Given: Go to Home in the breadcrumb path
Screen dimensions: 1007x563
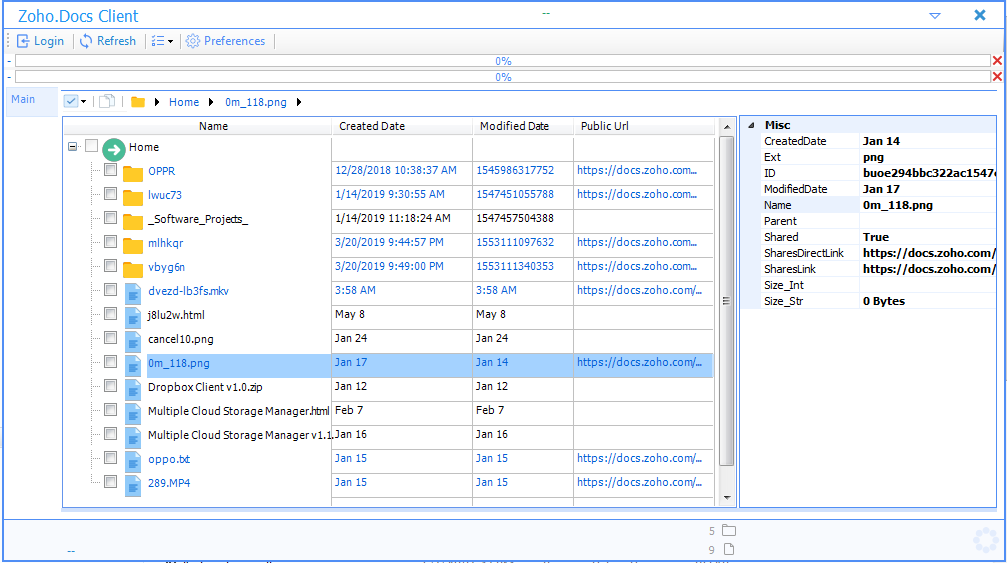Looking at the screenshot, I should (x=184, y=102).
